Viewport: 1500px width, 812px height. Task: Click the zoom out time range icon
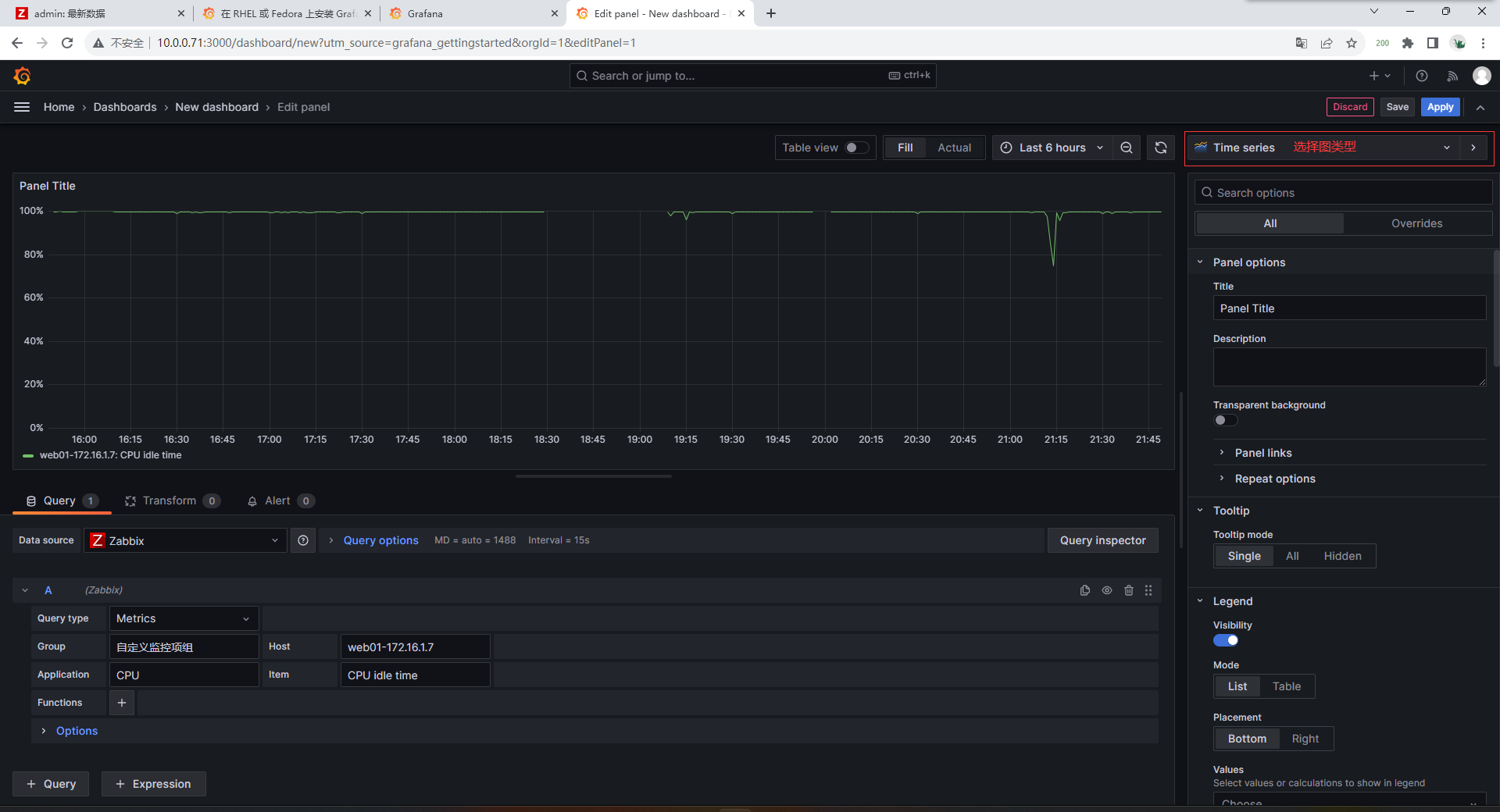tap(1127, 148)
